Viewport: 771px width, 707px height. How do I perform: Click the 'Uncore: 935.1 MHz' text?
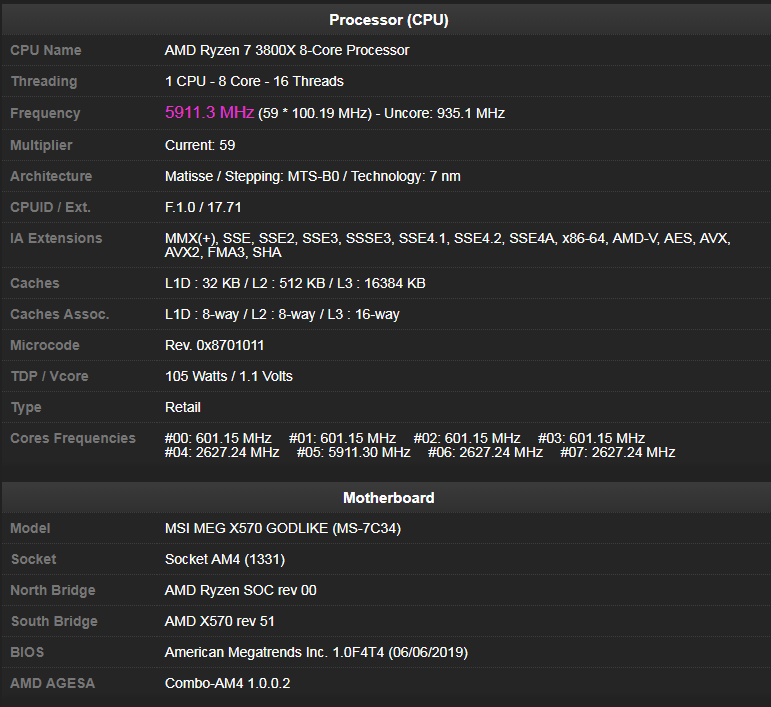tap(444, 114)
